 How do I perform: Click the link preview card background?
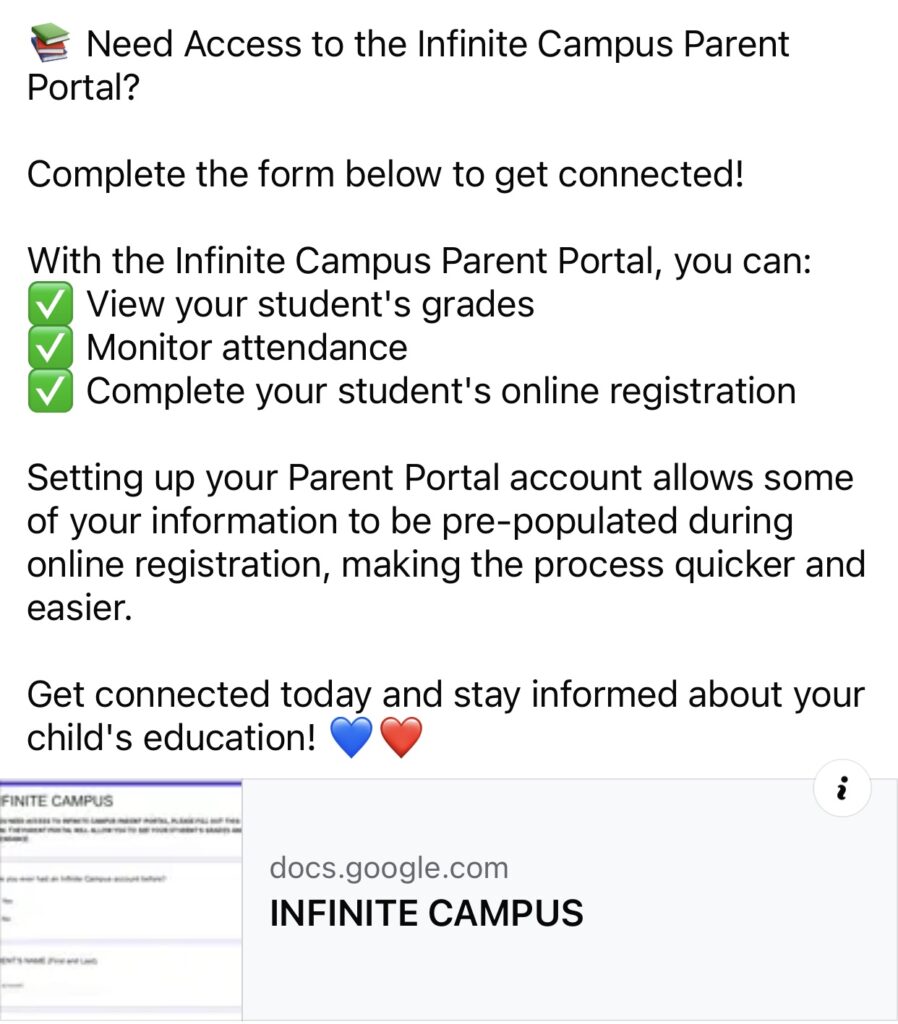coord(570,900)
